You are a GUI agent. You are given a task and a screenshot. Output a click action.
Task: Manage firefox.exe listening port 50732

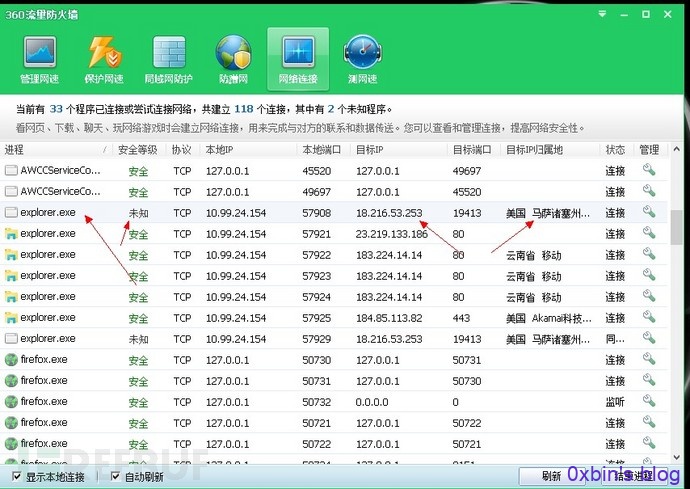(x=649, y=401)
